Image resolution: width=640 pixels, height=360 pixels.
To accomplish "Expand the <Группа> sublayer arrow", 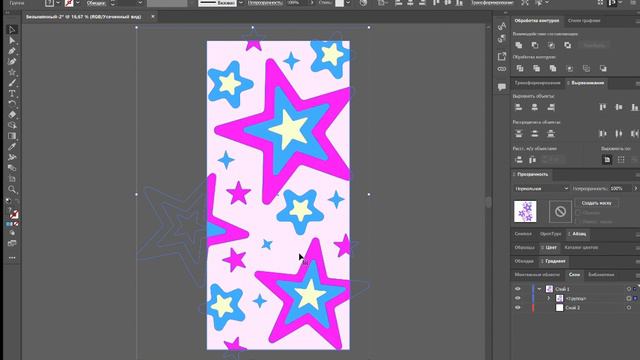I will (549, 298).
